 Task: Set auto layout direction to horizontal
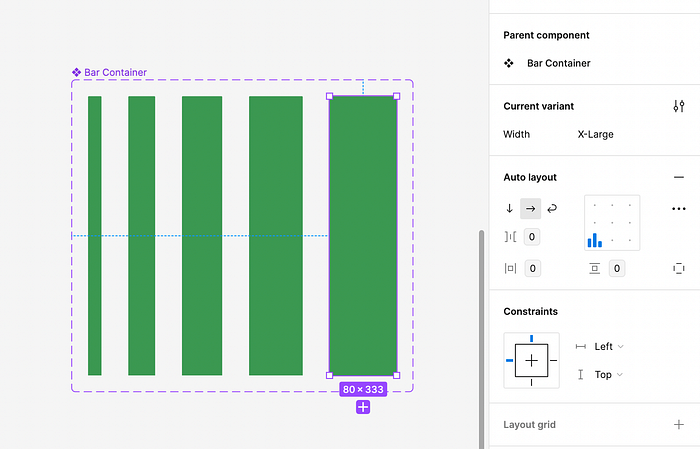pos(530,208)
